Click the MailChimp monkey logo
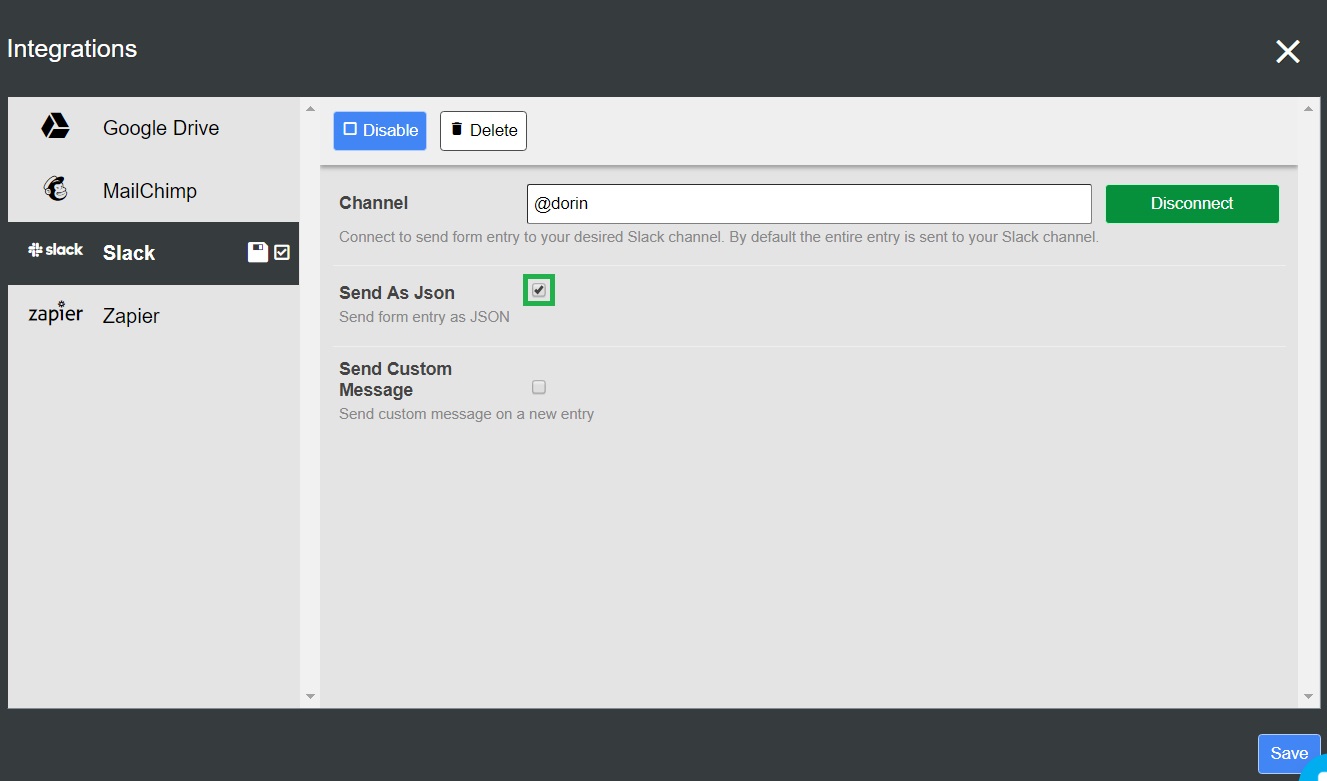Viewport: 1327px width, 781px height. click(x=56, y=189)
